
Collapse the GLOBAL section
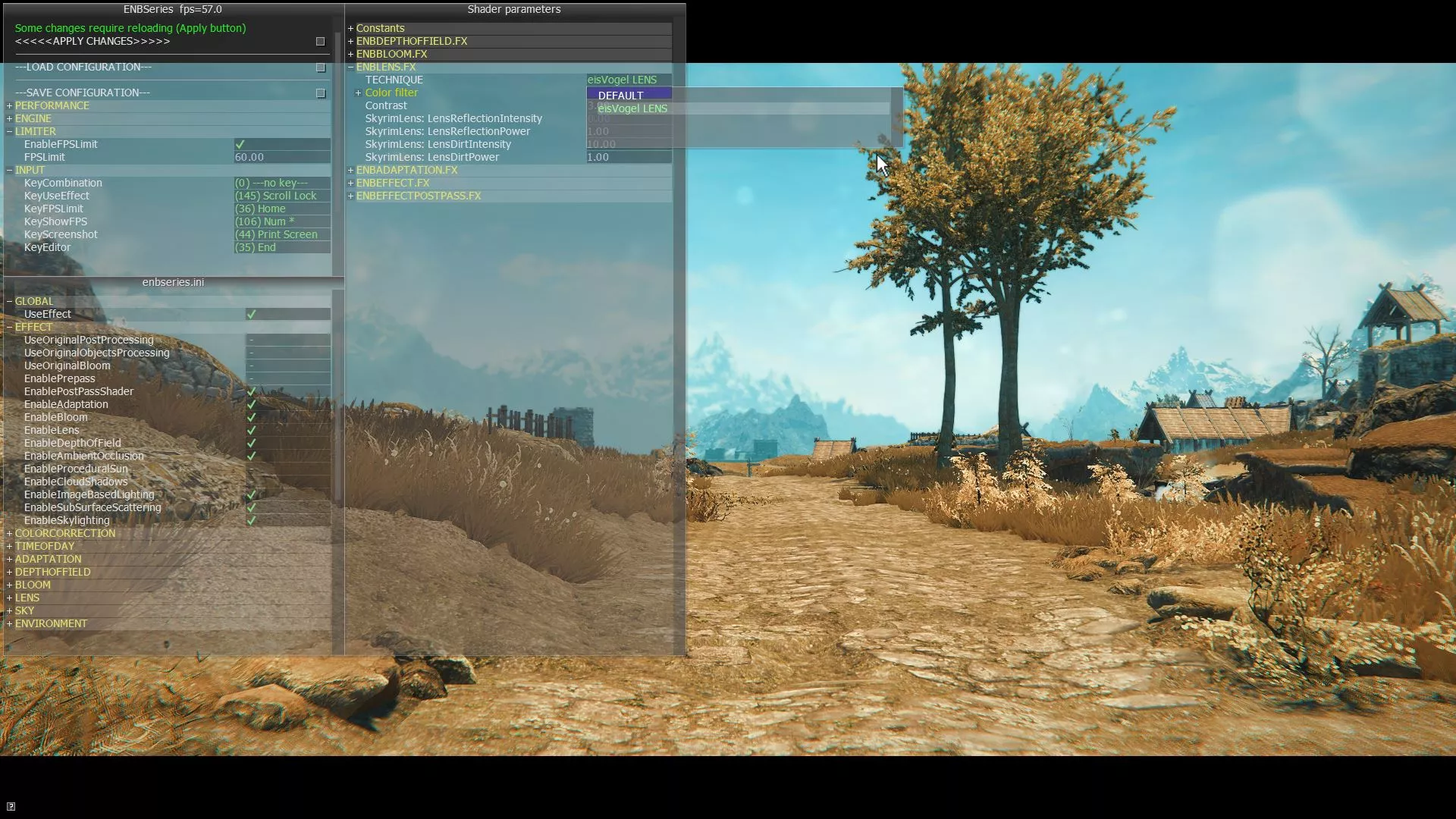9,302
